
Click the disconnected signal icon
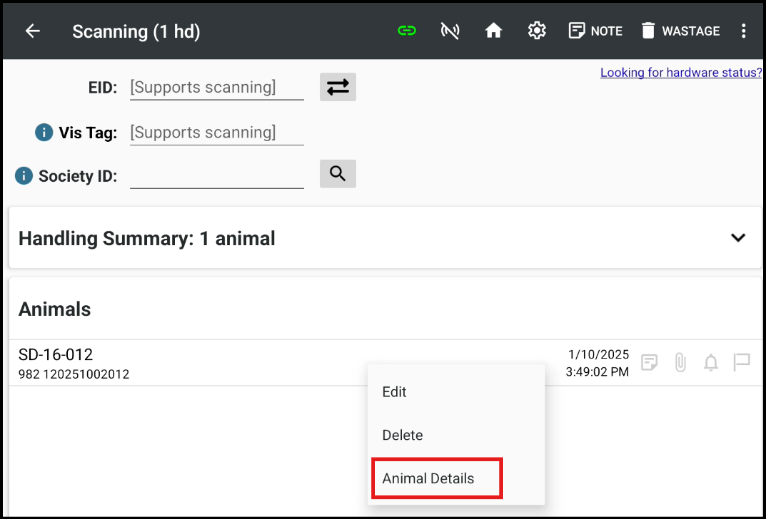(450, 31)
